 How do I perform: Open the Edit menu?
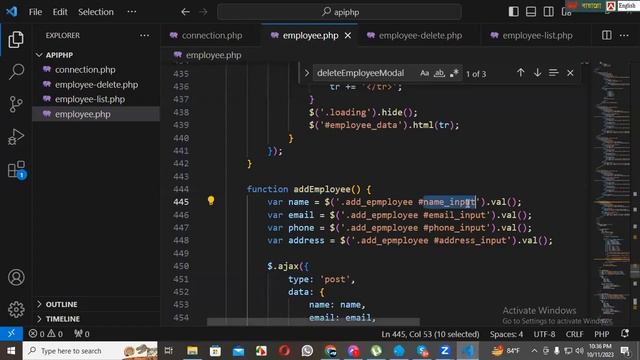point(60,12)
